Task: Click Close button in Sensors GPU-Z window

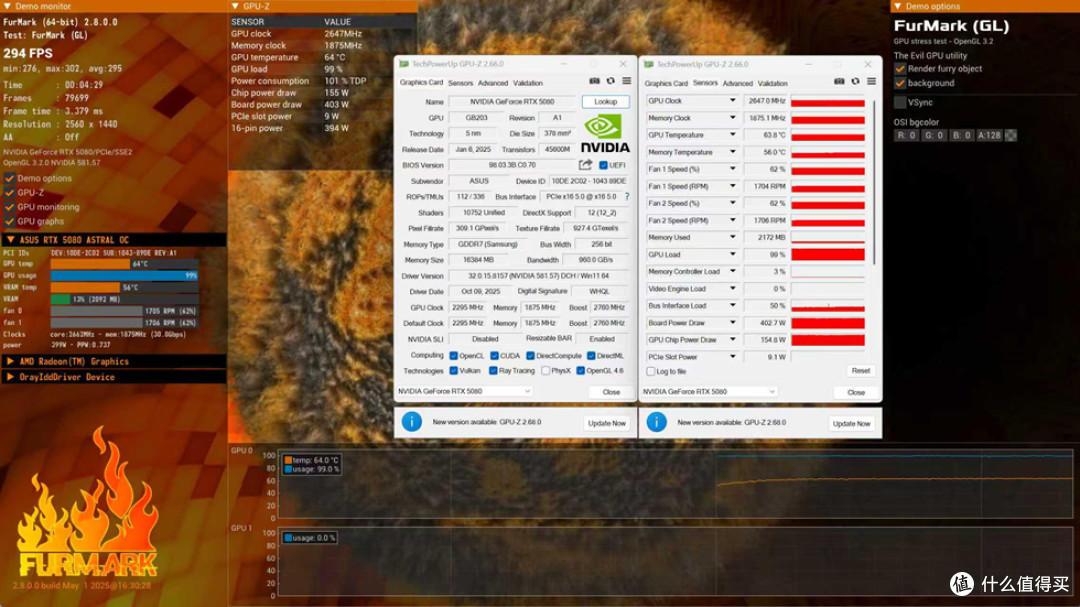Action: 855,392
